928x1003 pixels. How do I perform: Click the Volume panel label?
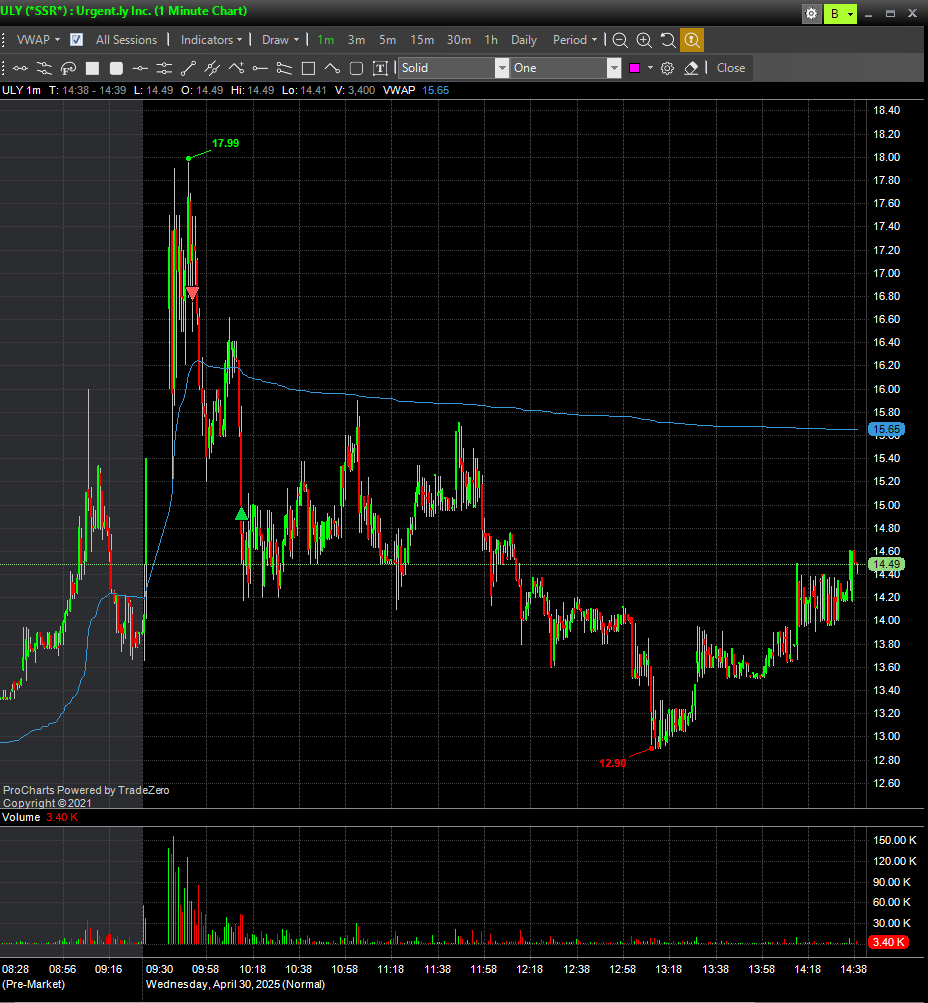[21, 817]
